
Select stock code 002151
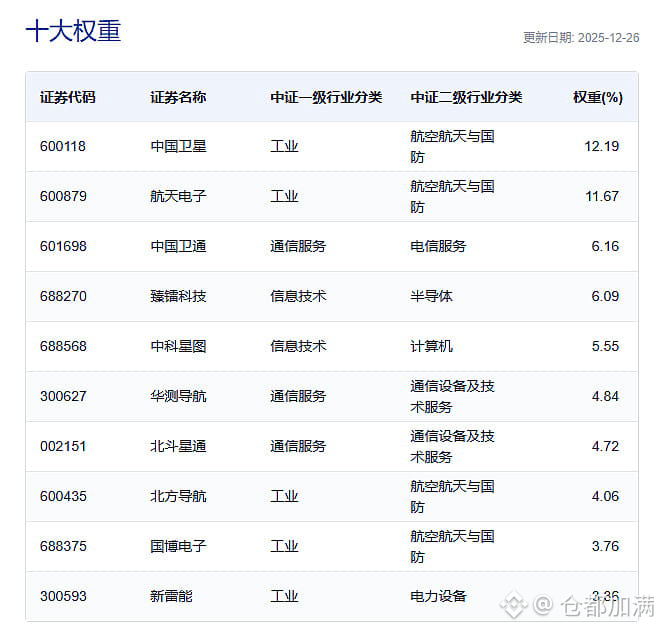click(x=63, y=447)
